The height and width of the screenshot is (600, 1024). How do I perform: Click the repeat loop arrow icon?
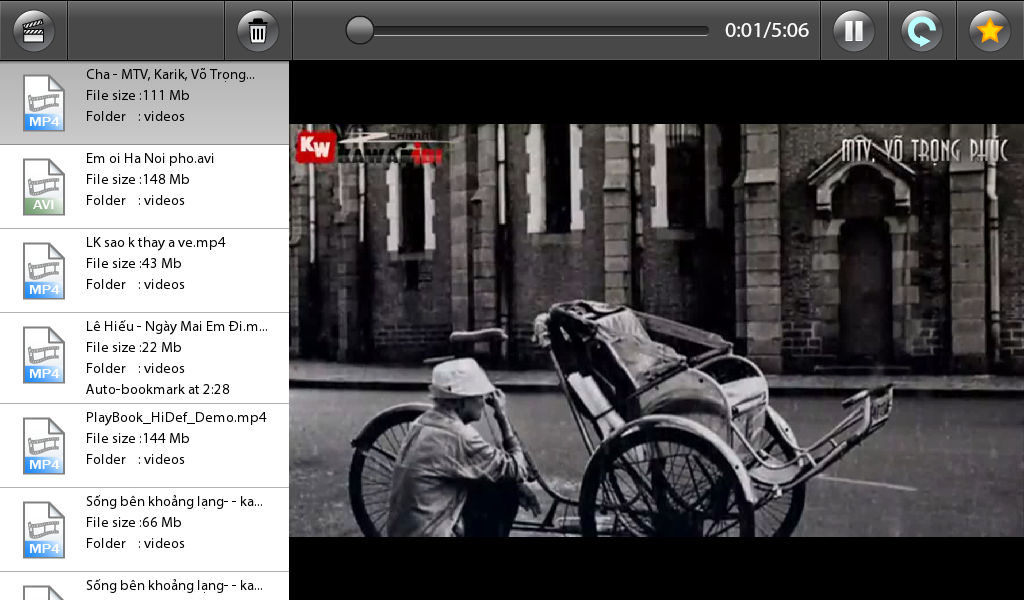[921, 31]
